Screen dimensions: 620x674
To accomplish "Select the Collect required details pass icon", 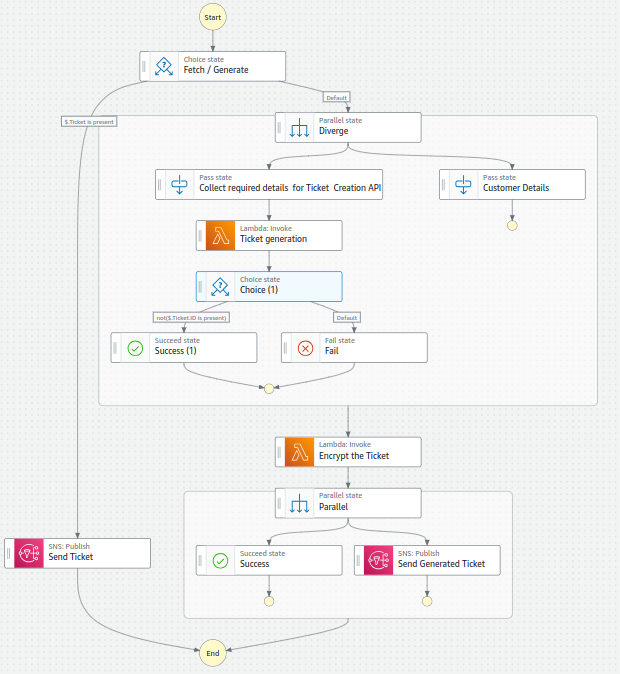I will 179,184.
